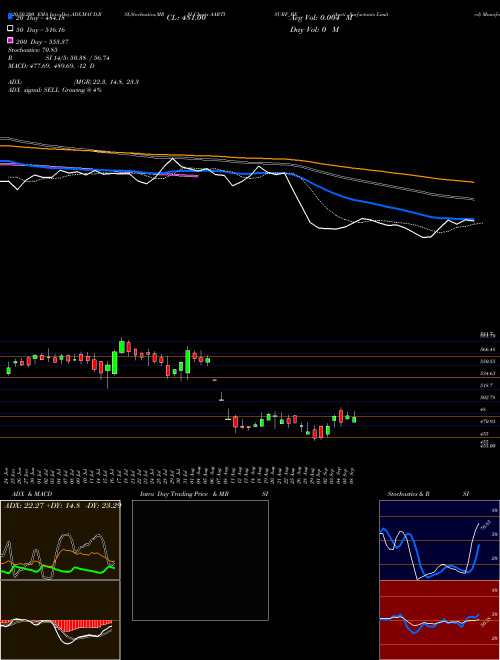Click the last green candlestick on the chart
The height and width of the screenshot is (660, 500).
354,419
